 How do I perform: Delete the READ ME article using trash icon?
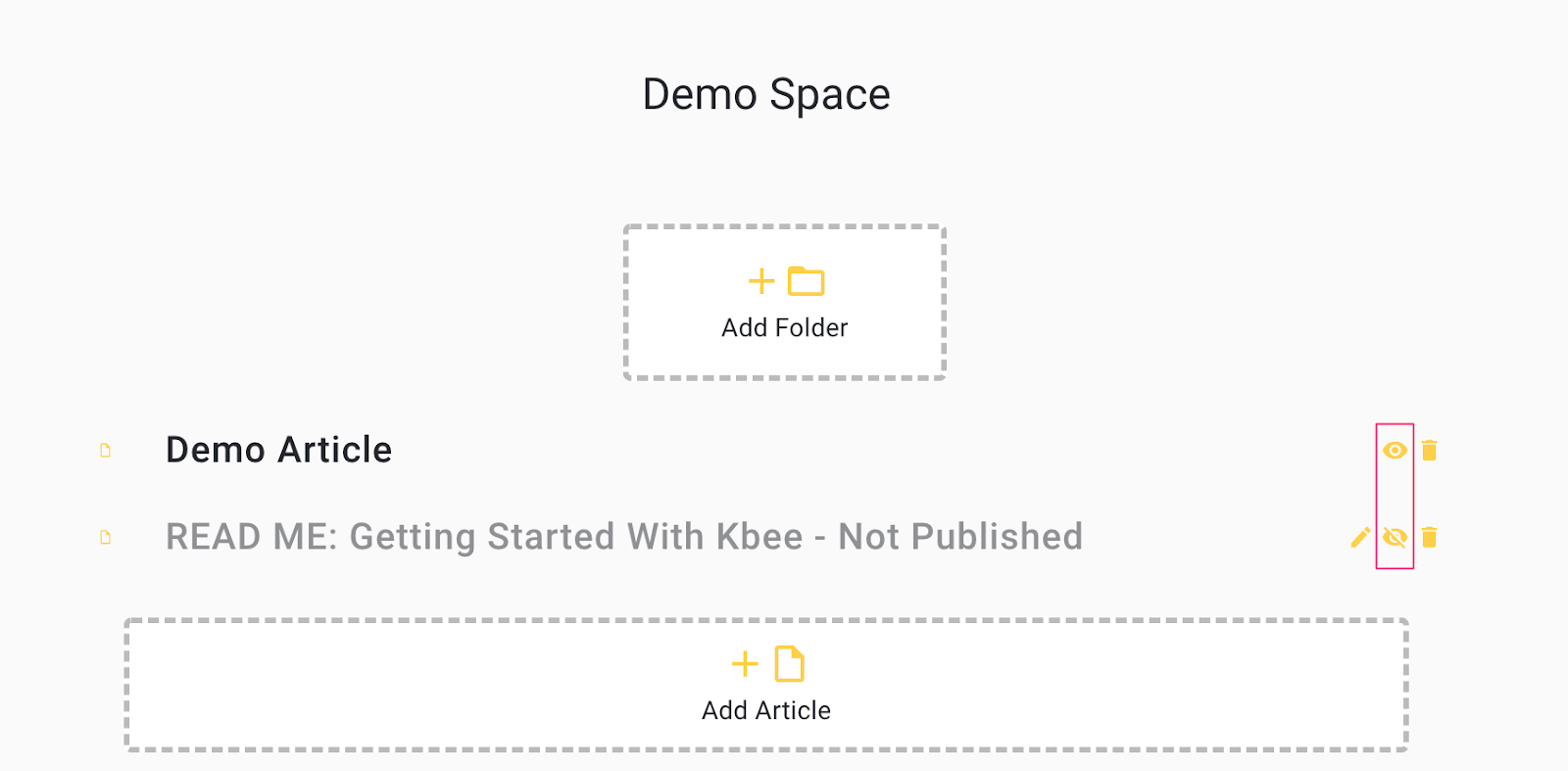1430,537
